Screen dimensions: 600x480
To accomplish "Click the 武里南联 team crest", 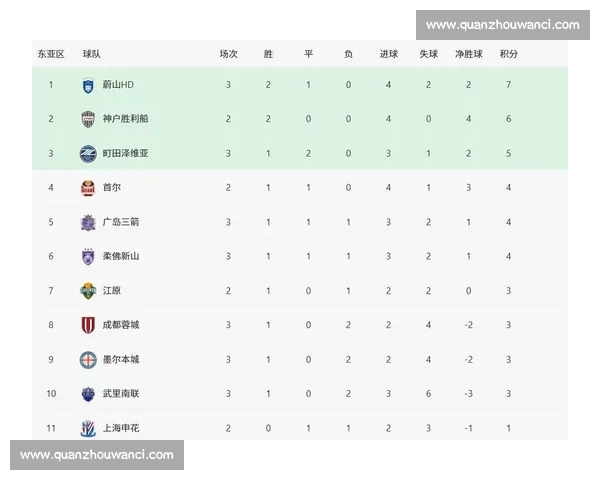I will pyautogui.click(x=88, y=394).
